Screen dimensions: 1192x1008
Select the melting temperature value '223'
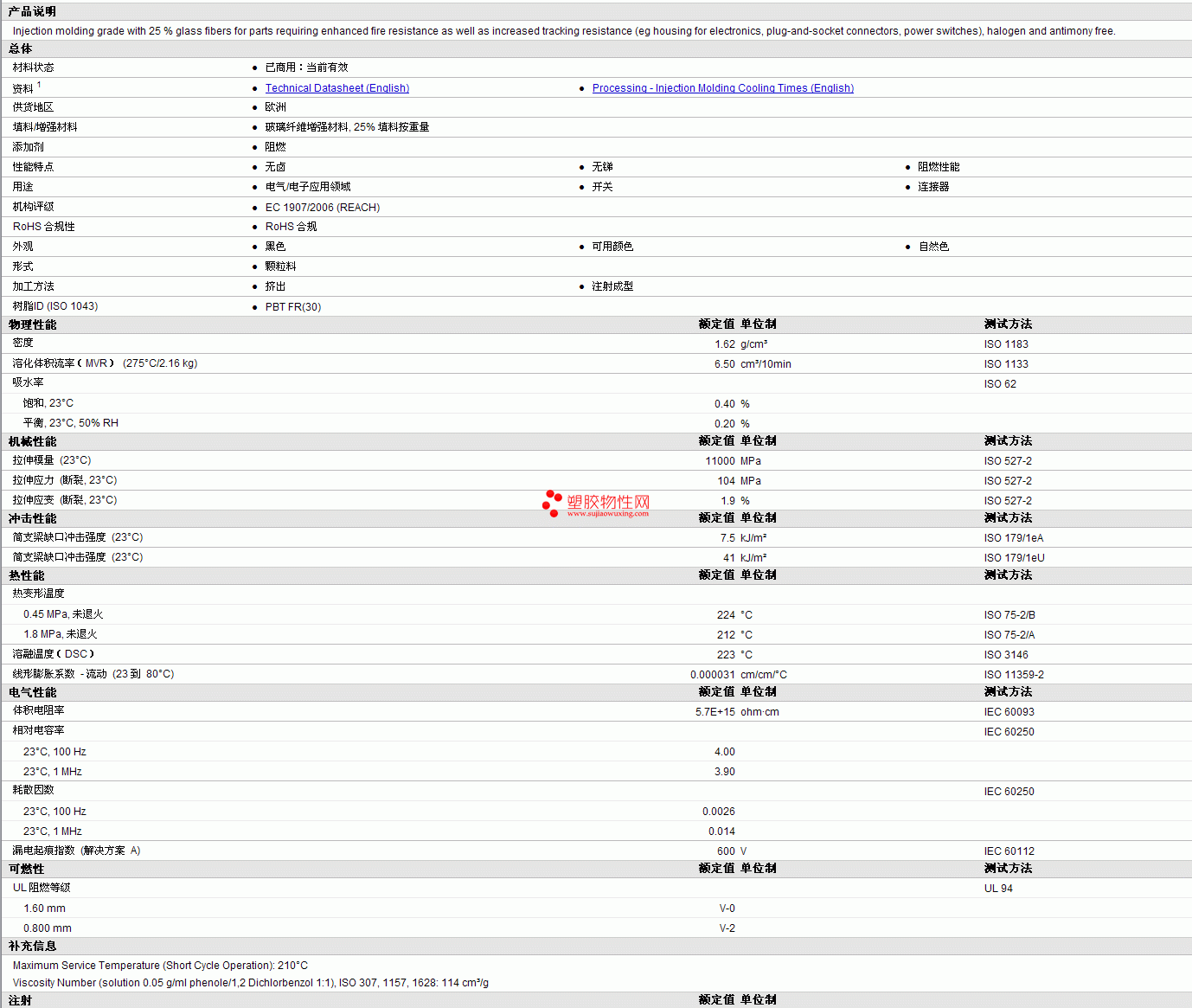[x=727, y=655]
